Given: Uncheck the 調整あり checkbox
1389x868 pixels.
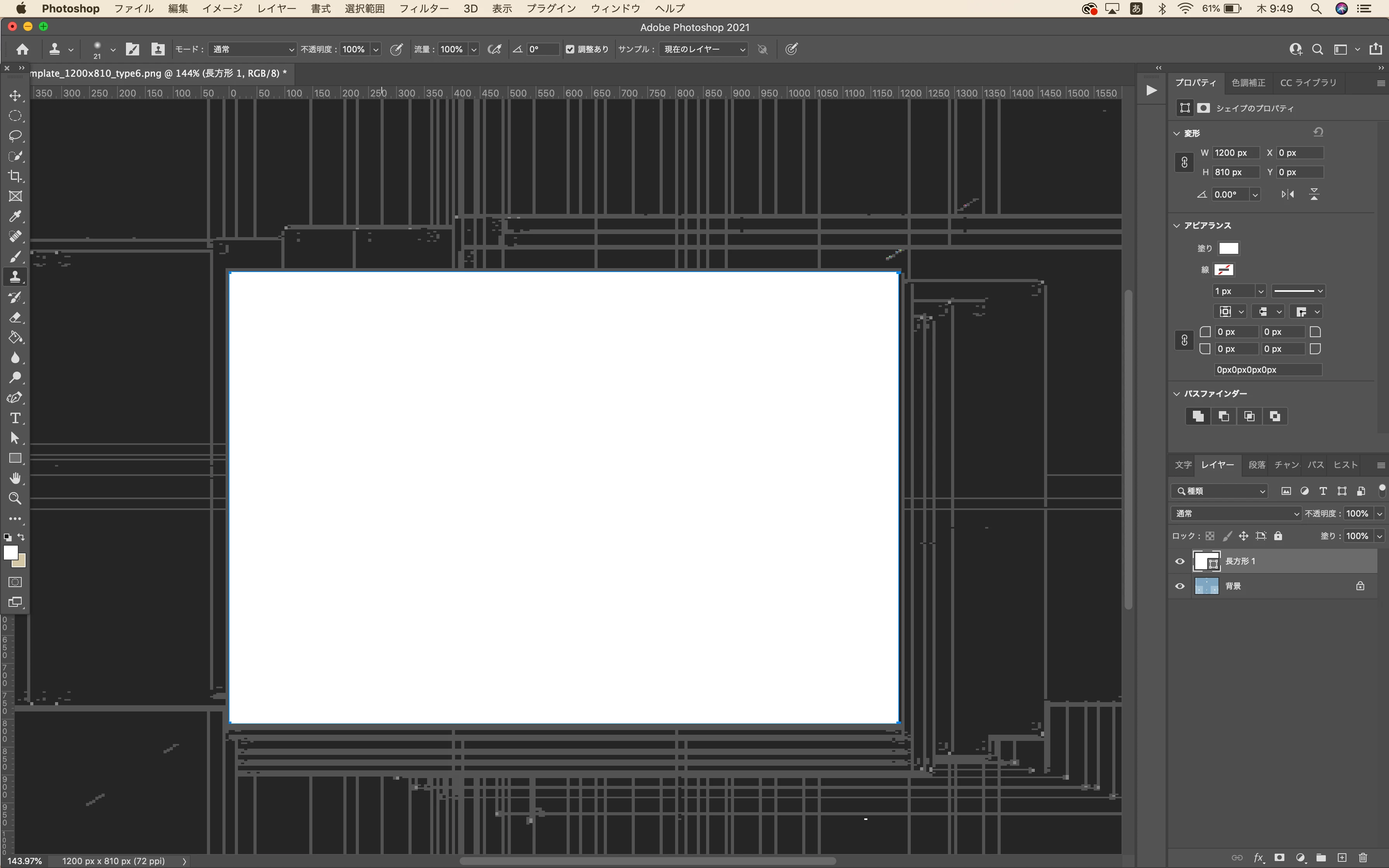Looking at the screenshot, I should (570, 49).
